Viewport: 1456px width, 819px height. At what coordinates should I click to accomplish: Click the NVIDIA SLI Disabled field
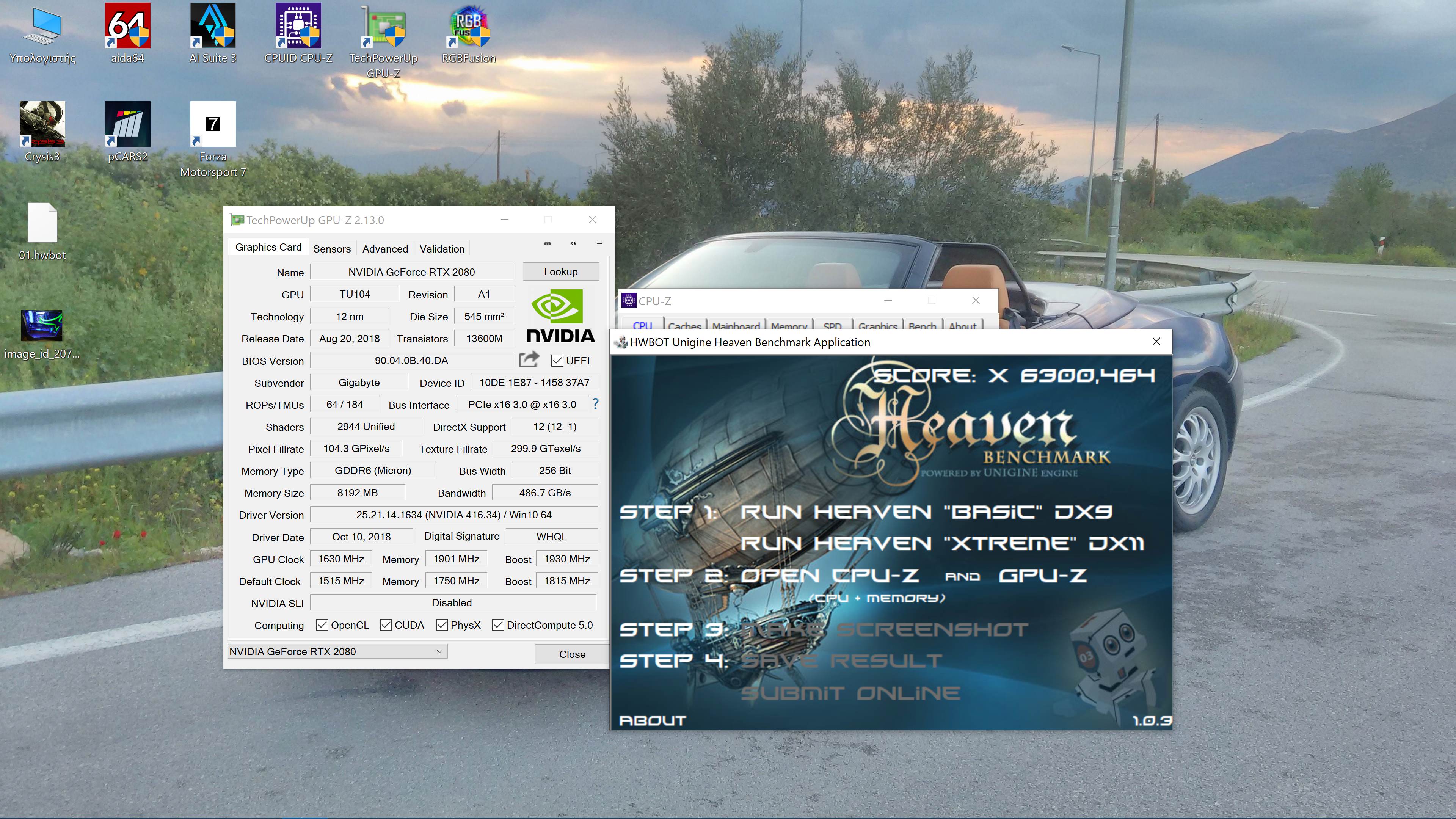point(452,603)
